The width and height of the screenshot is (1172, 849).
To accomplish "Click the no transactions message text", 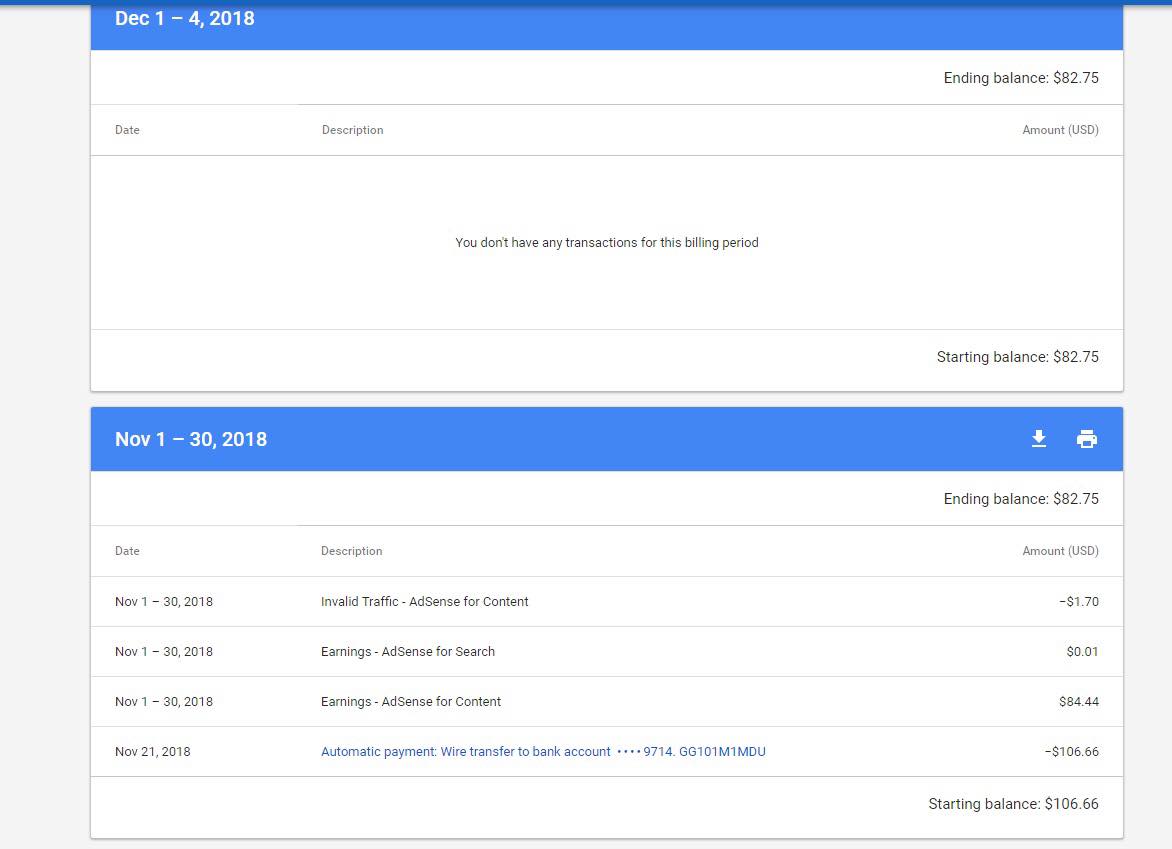I will 606,243.
